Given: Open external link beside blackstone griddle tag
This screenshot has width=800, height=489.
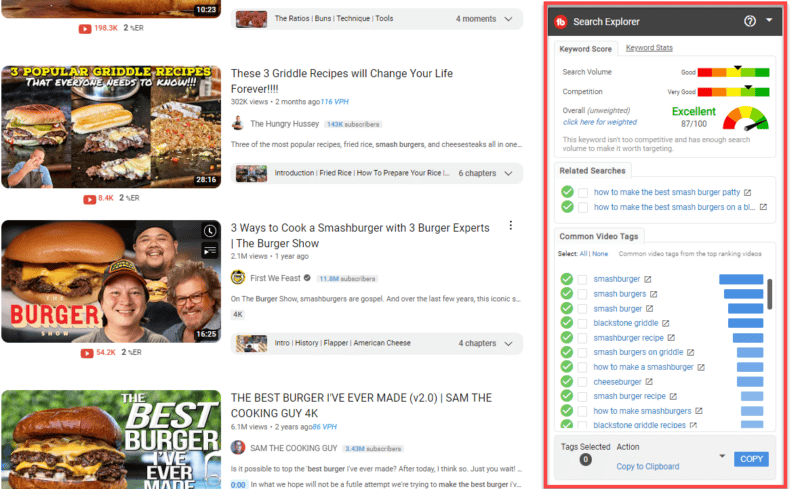Looking at the screenshot, I should (x=666, y=323).
